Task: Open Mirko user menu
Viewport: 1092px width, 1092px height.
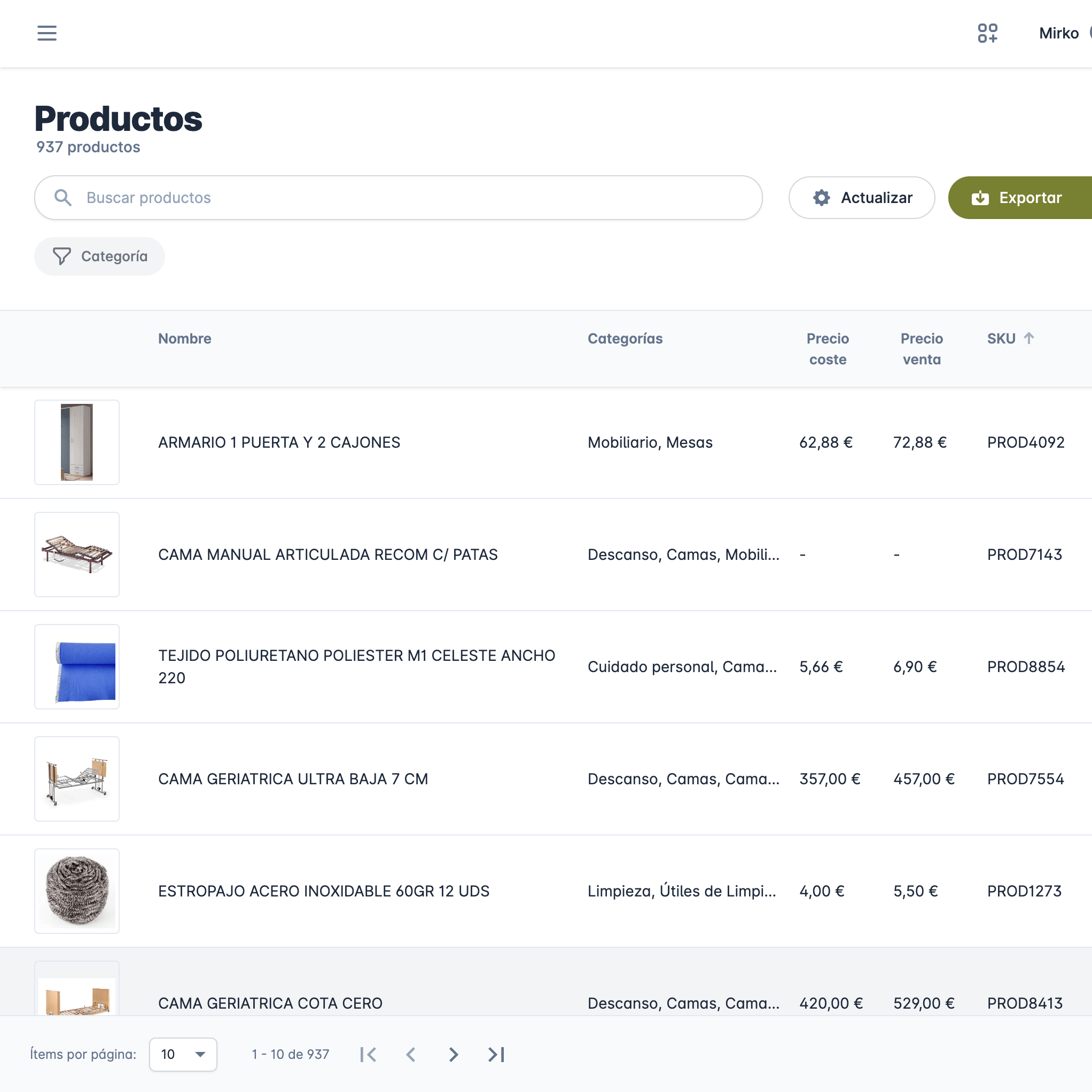Action: point(1059,33)
